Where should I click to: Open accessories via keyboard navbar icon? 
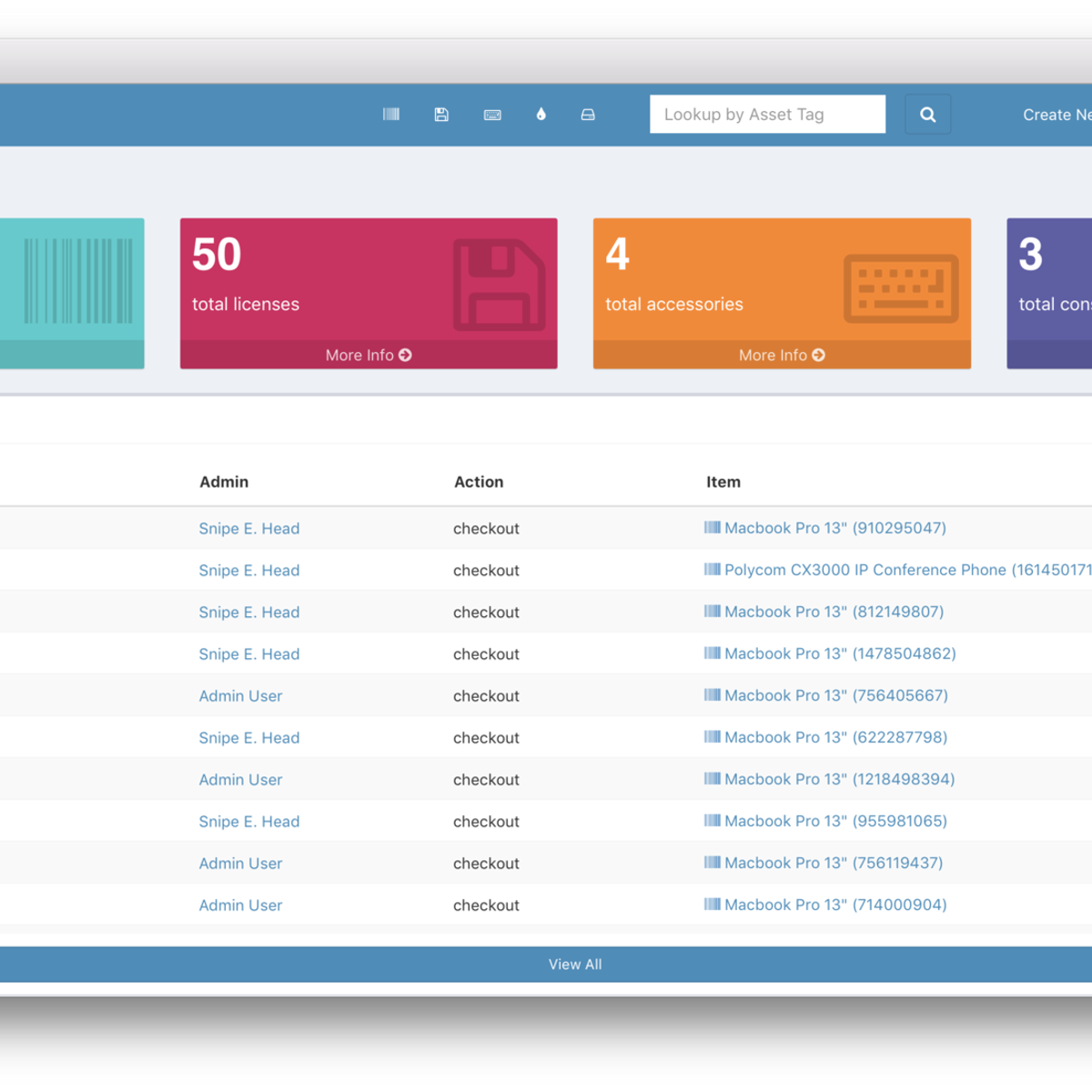click(x=492, y=115)
